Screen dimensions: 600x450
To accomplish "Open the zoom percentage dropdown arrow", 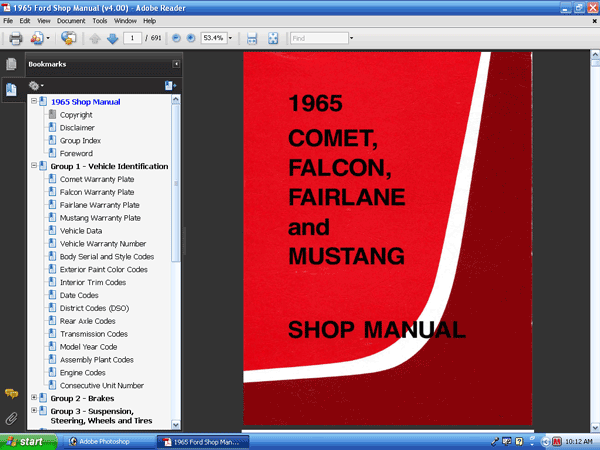I will [230, 38].
